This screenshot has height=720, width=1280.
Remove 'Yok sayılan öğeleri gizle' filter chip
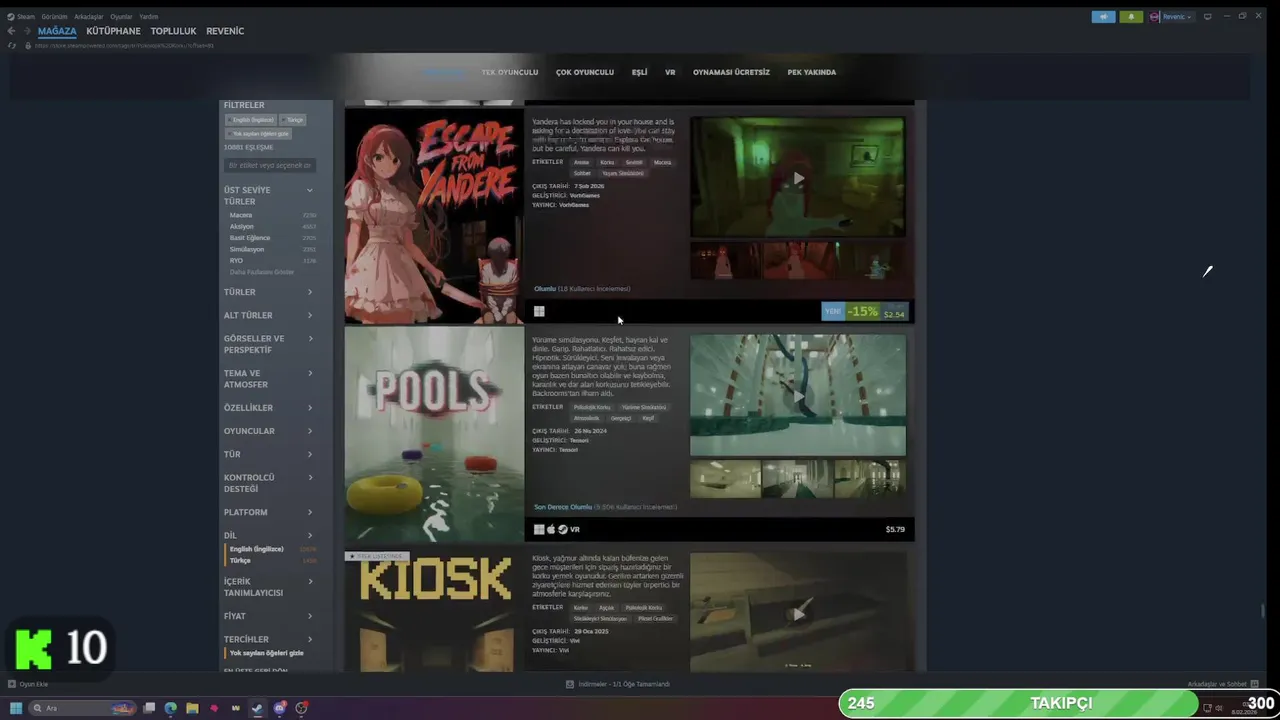coord(258,133)
